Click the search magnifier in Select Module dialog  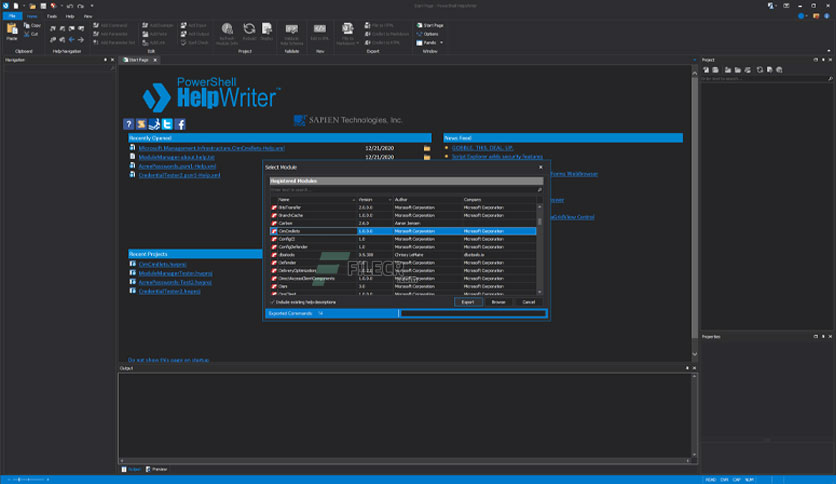(x=540, y=190)
